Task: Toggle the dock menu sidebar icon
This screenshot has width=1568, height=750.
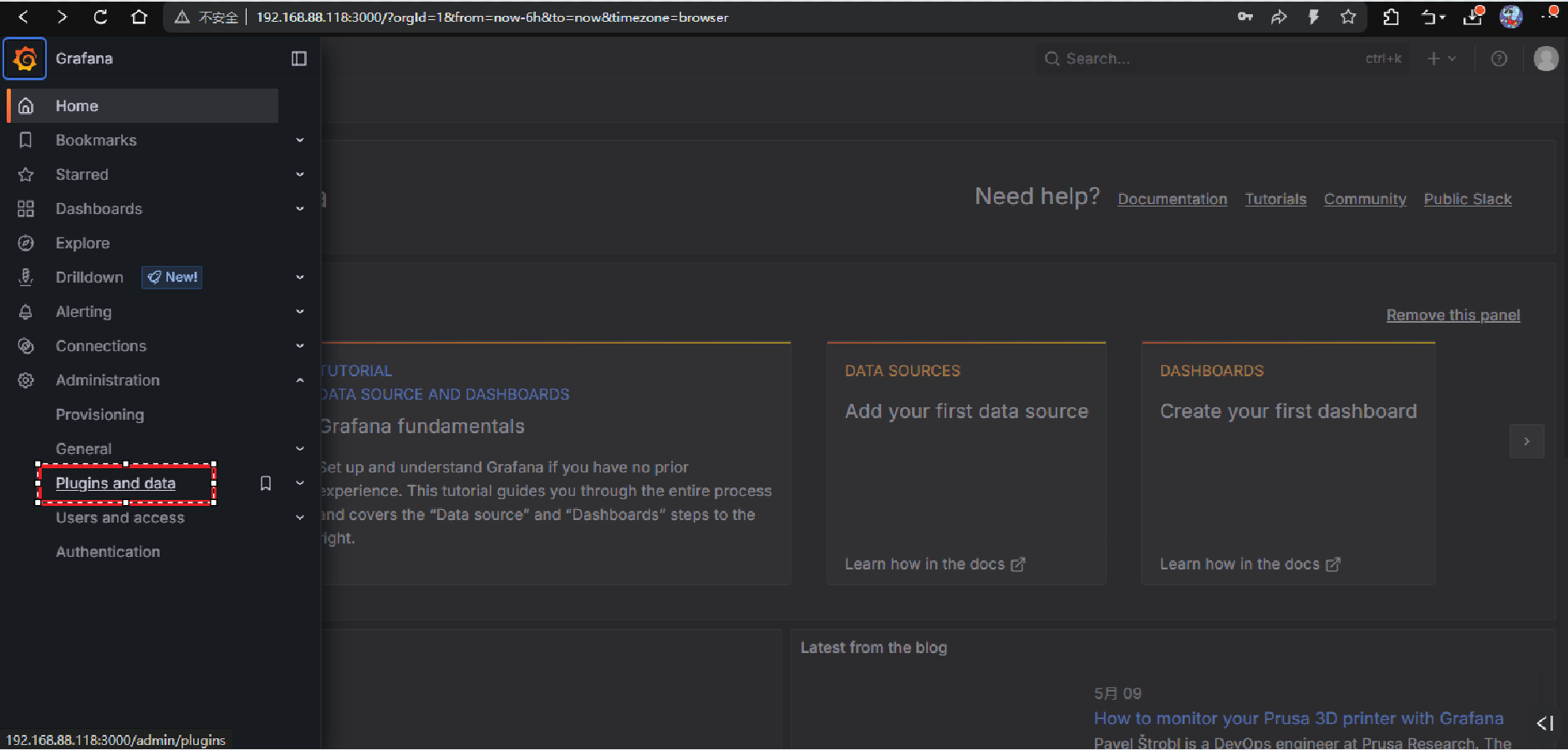Action: tap(299, 59)
